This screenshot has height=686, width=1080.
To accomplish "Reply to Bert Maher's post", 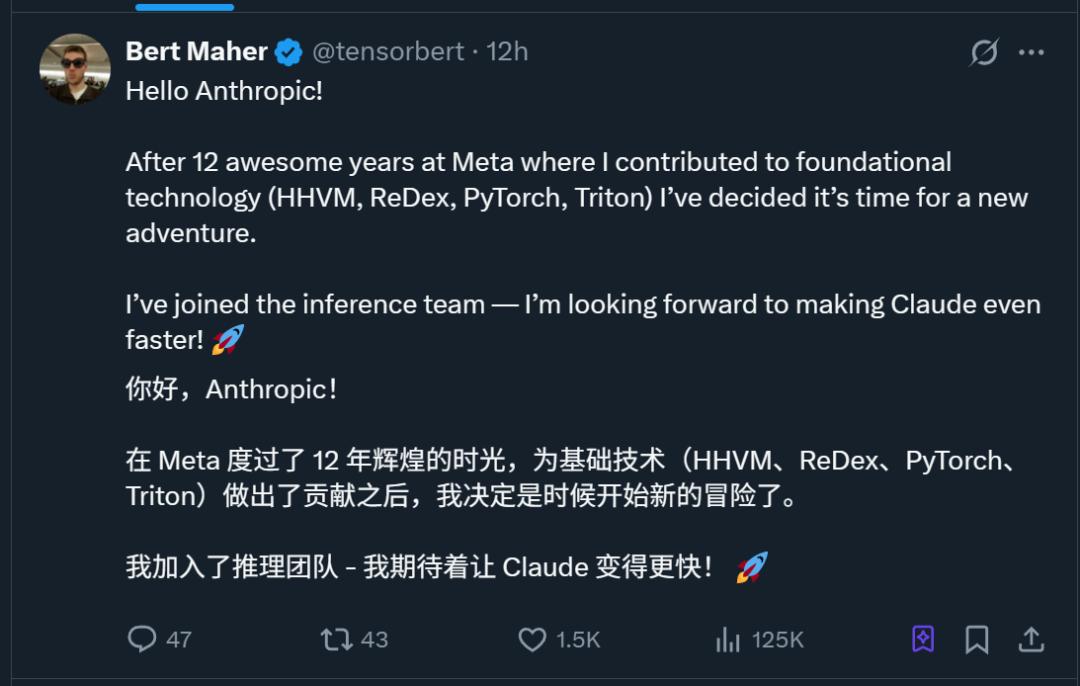I will coord(143,639).
